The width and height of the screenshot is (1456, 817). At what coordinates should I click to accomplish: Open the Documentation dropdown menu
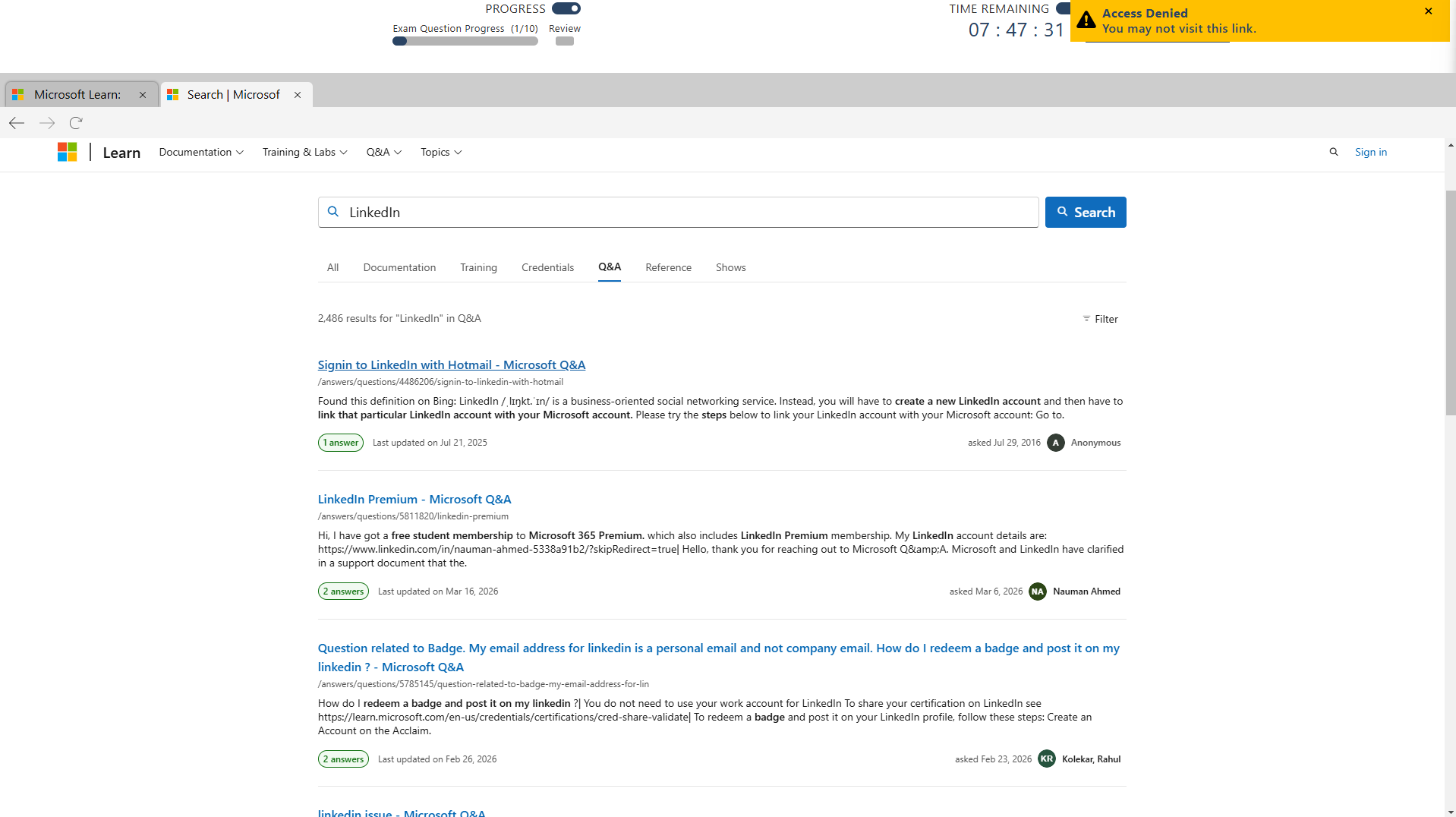click(x=200, y=152)
